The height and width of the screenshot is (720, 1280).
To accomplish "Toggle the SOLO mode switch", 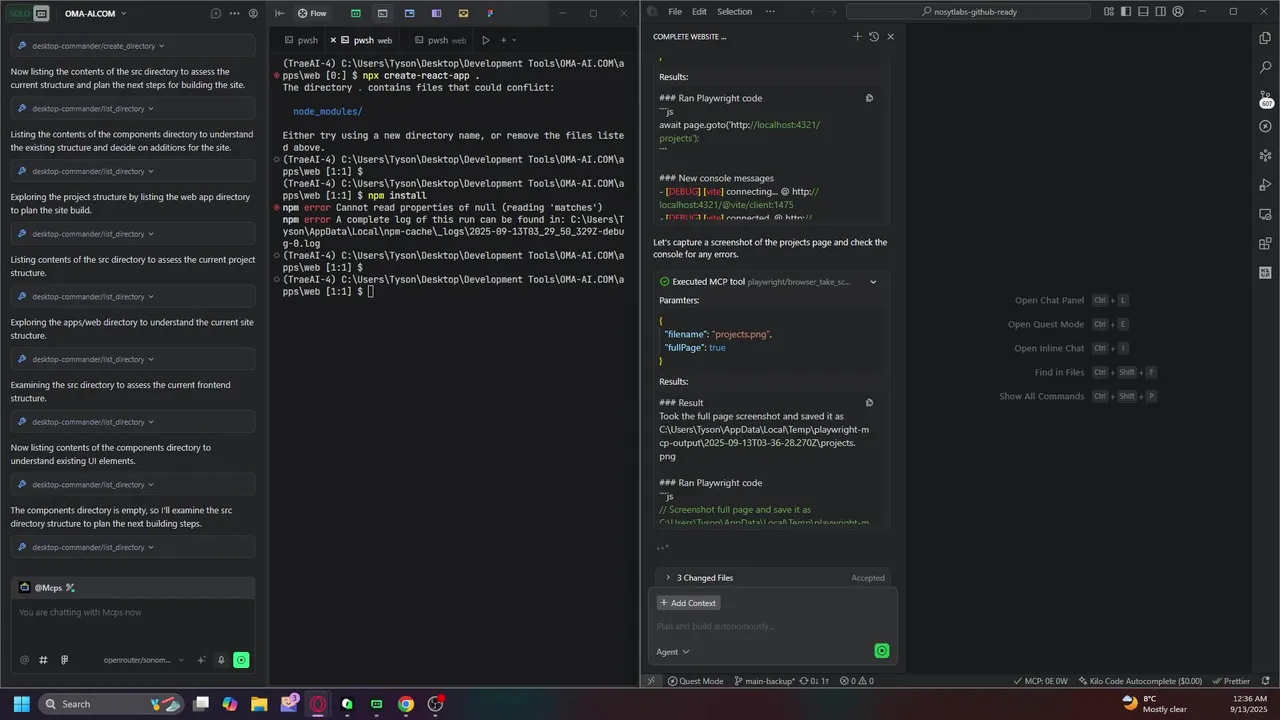I will point(28,13).
